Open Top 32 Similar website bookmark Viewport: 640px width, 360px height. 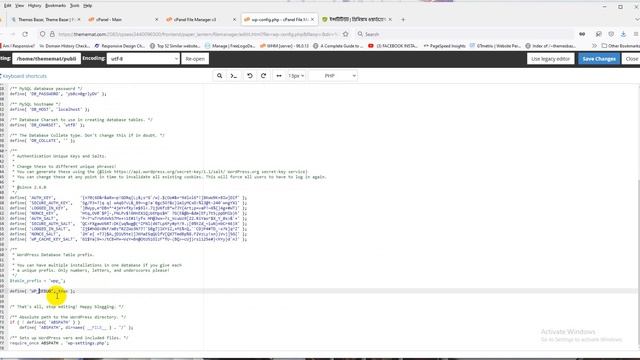tap(175, 46)
